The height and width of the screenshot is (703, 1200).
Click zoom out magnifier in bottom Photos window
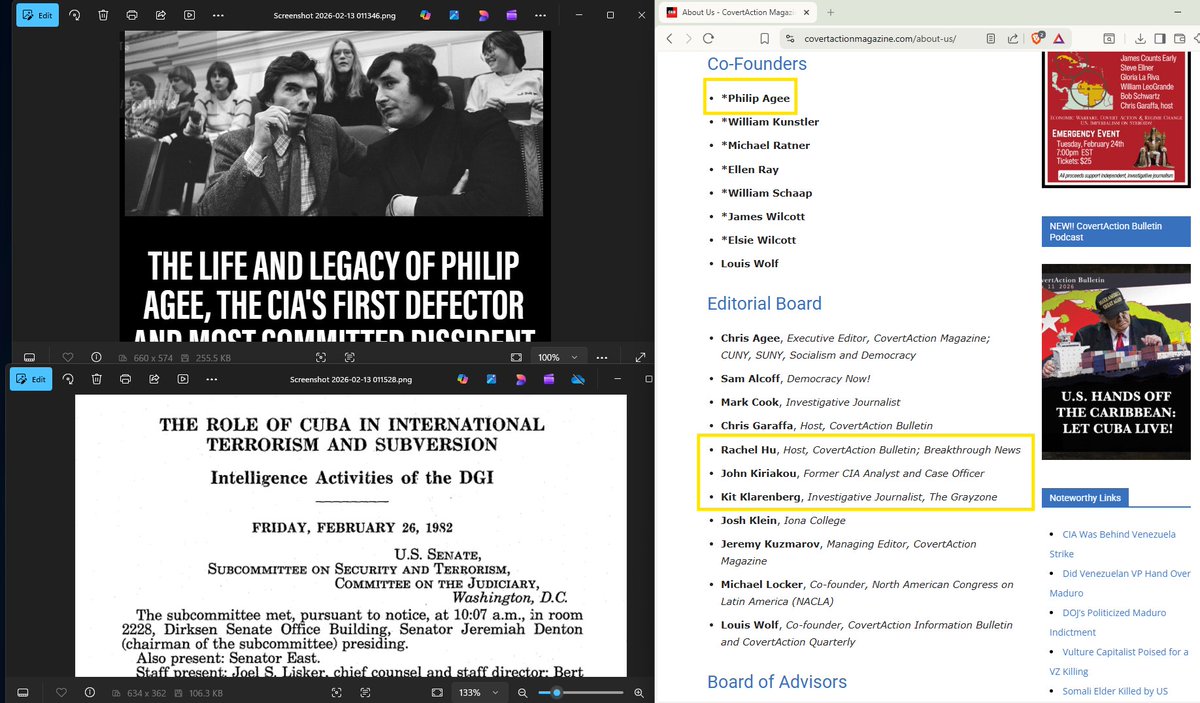coord(524,692)
